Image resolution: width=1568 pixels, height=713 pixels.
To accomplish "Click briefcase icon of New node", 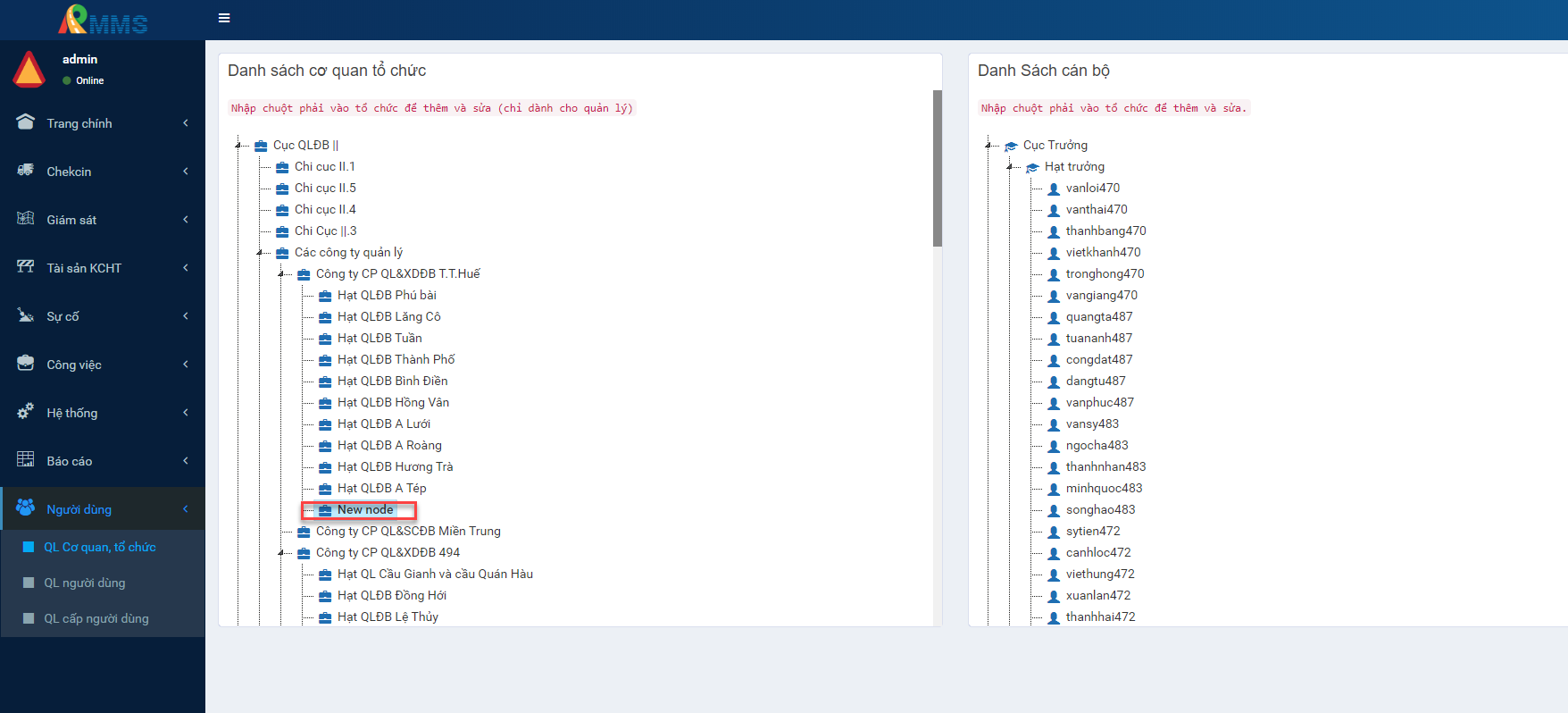I will pyautogui.click(x=325, y=510).
